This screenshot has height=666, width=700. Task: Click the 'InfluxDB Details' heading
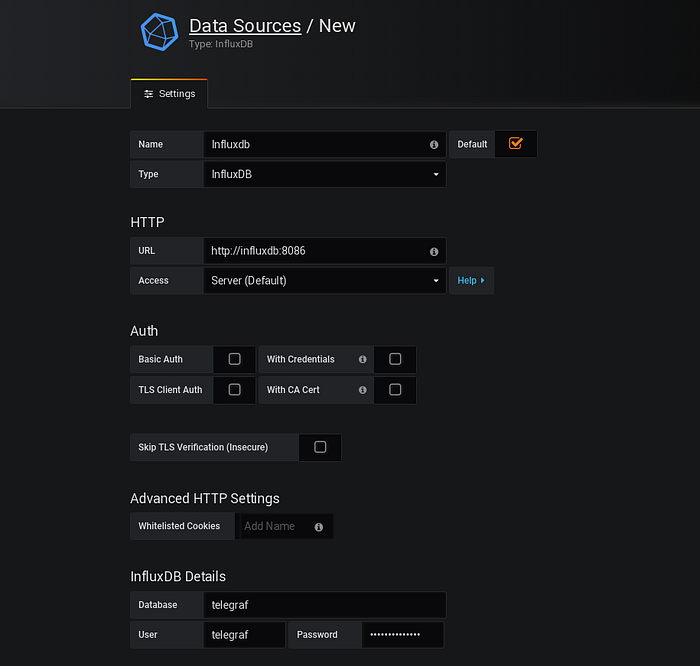click(178, 576)
